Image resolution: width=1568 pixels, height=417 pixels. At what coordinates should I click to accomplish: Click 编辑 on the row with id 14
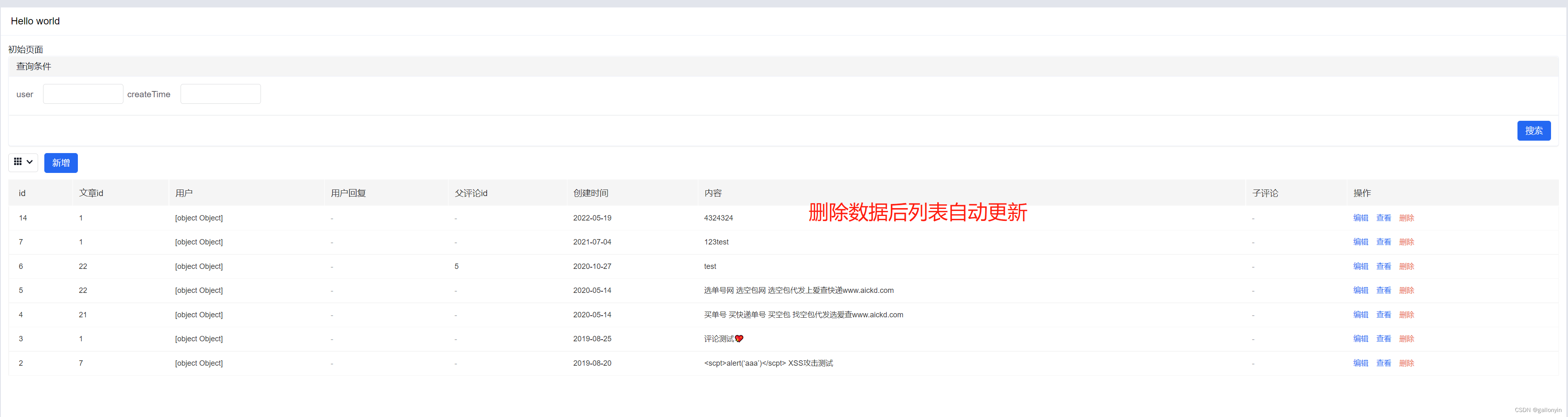tap(1361, 218)
